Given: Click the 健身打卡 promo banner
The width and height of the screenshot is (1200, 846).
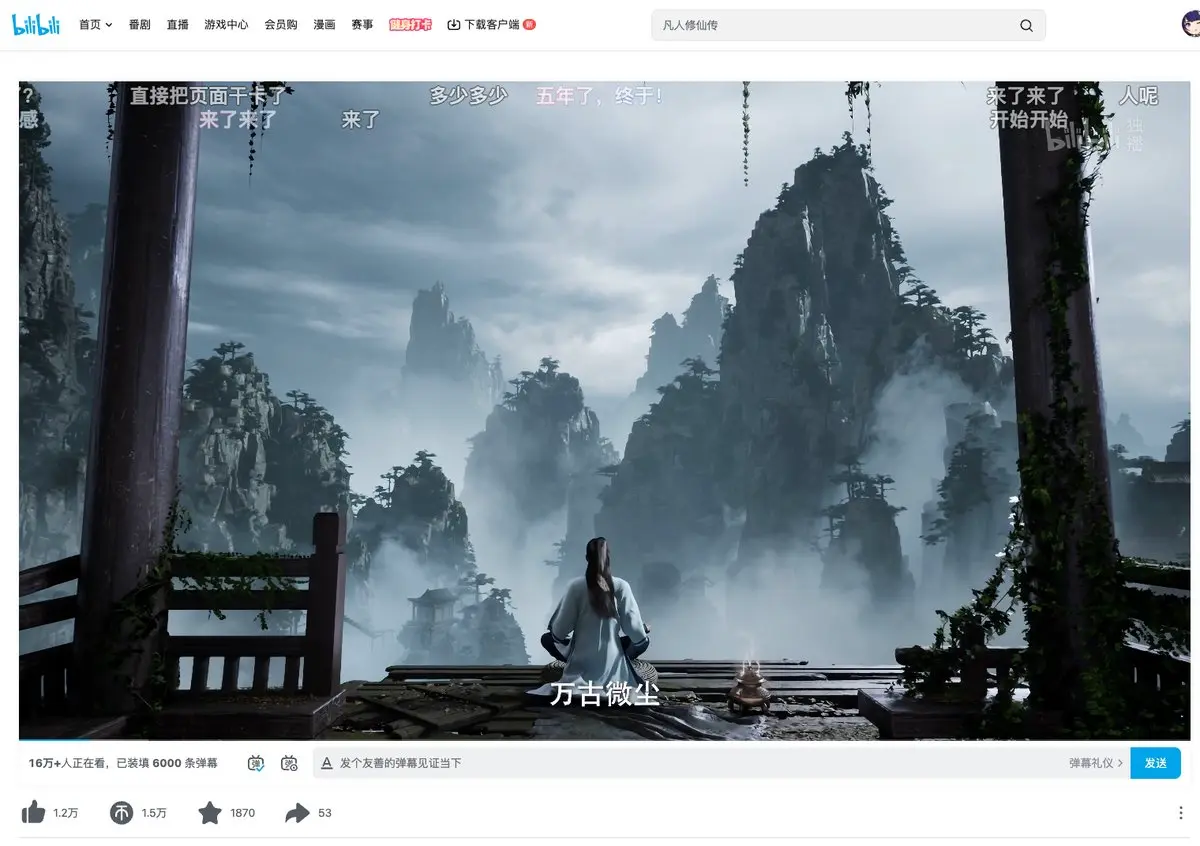Looking at the screenshot, I should click(410, 25).
